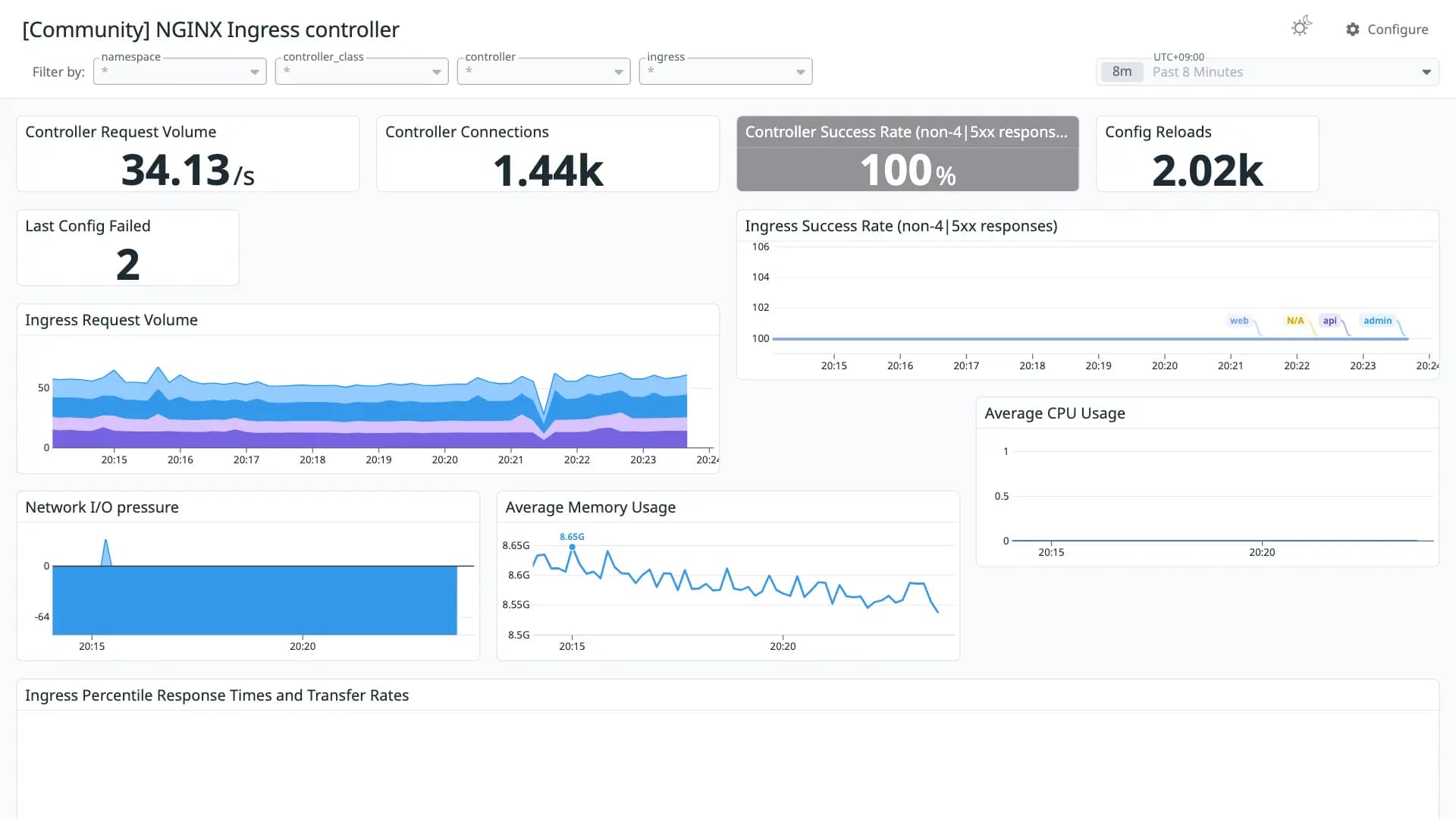Image resolution: width=1456 pixels, height=819 pixels.
Task: Expand the namespace filter dropdown
Action: coord(180,71)
